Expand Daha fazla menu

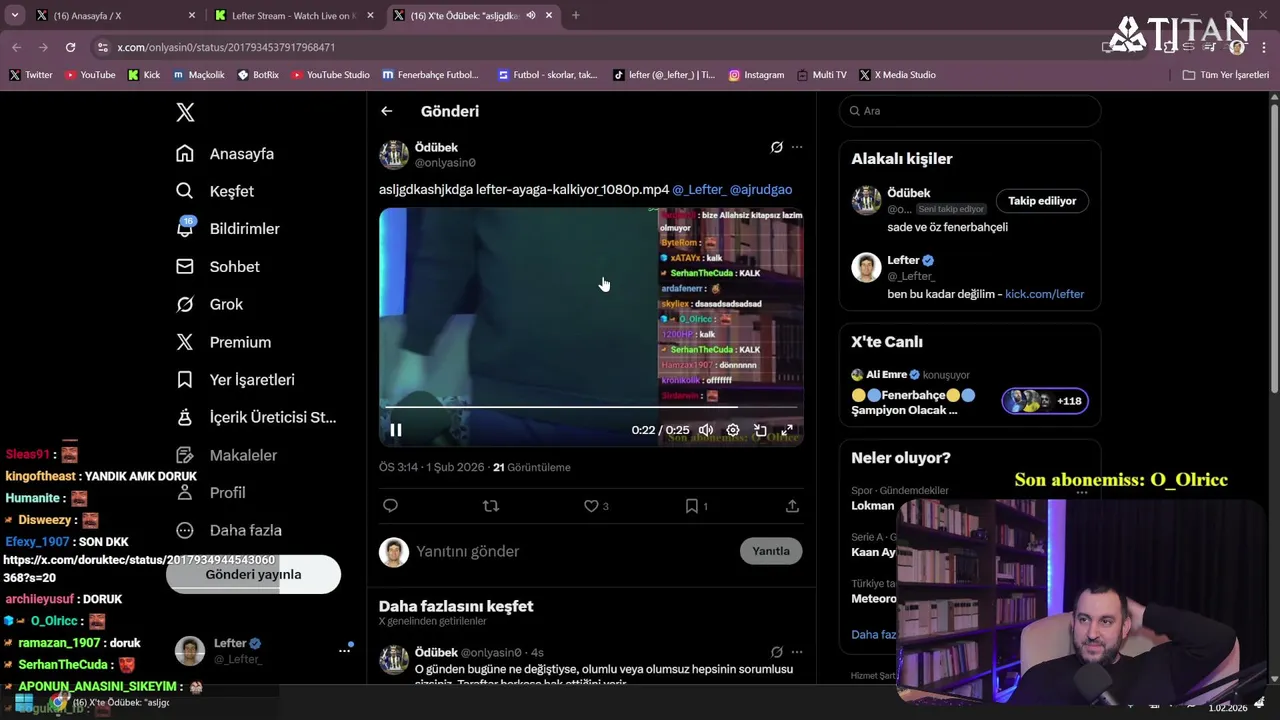click(229, 530)
